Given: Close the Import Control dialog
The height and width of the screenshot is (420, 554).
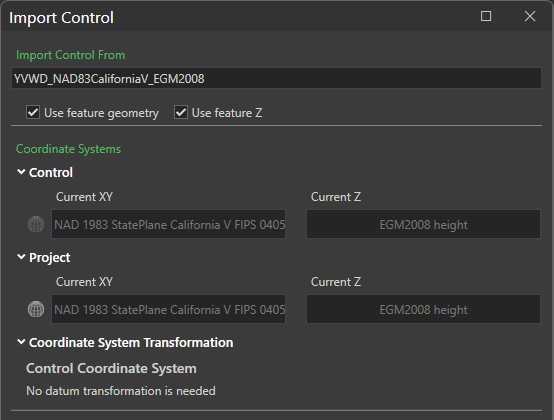Looking at the screenshot, I should [530, 16].
